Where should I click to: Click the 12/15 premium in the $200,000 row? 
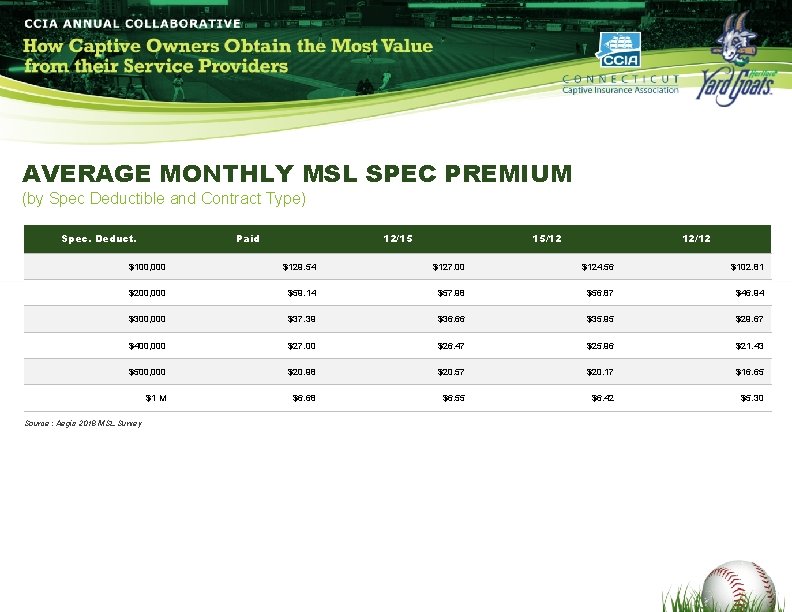(x=451, y=293)
